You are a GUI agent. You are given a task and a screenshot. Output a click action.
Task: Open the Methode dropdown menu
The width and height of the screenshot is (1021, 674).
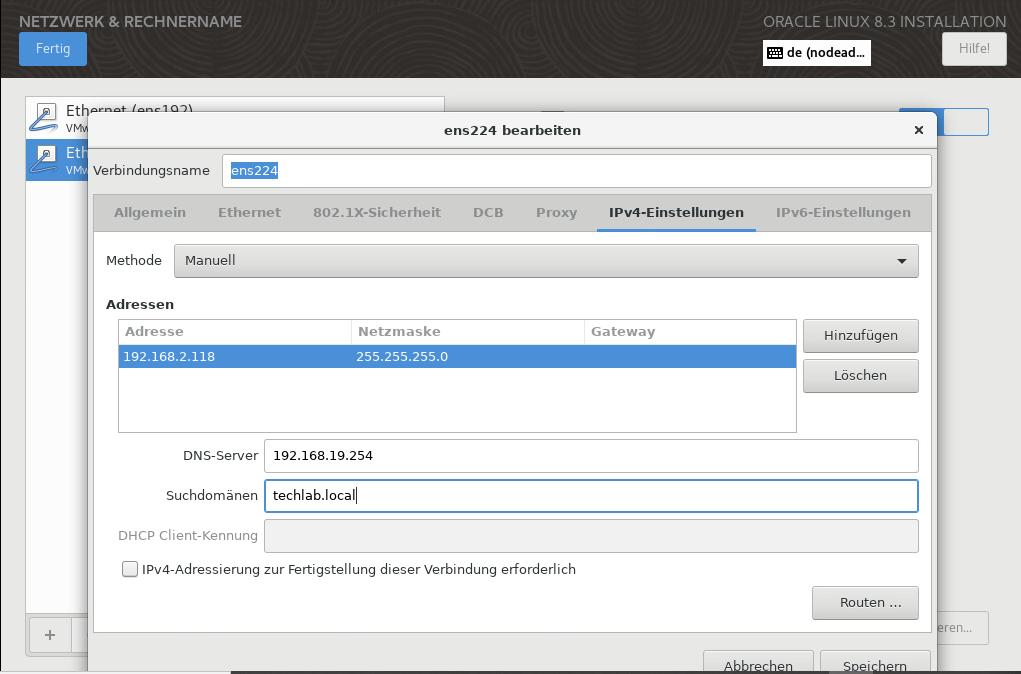[x=545, y=260]
